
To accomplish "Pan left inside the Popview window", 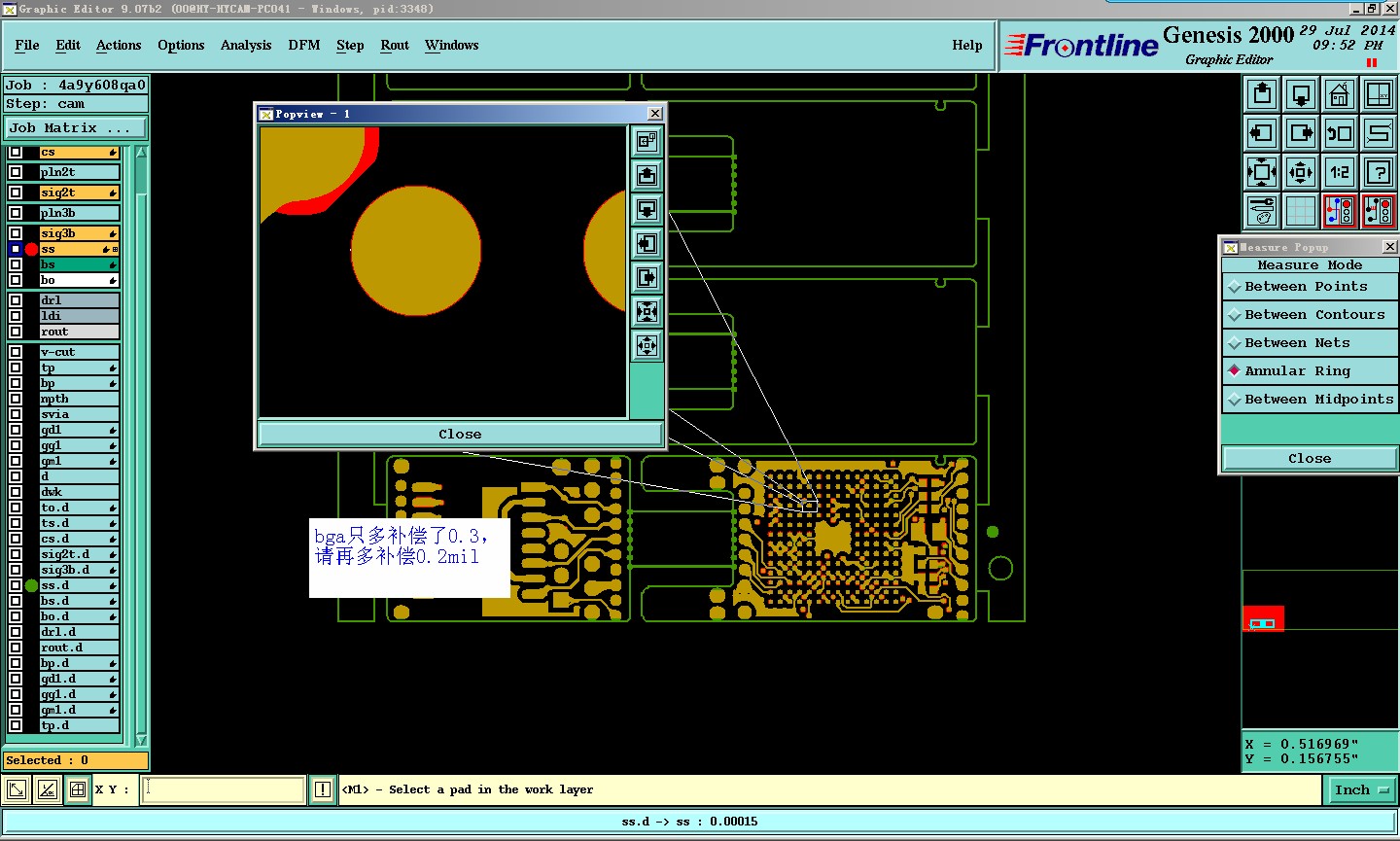I will (647, 244).
